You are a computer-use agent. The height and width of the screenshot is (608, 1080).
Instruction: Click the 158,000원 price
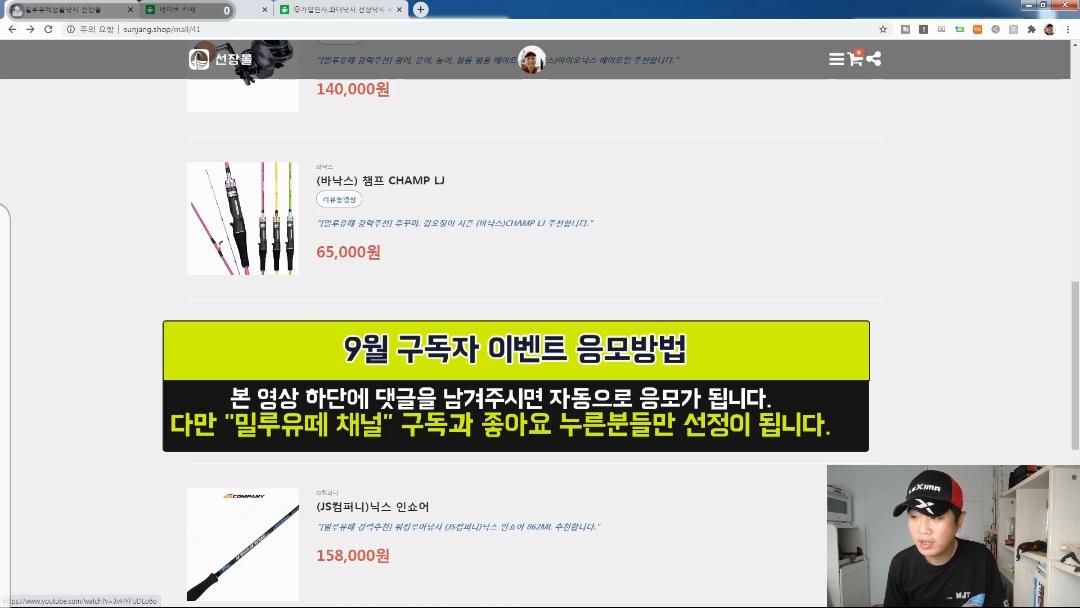click(353, 556)
